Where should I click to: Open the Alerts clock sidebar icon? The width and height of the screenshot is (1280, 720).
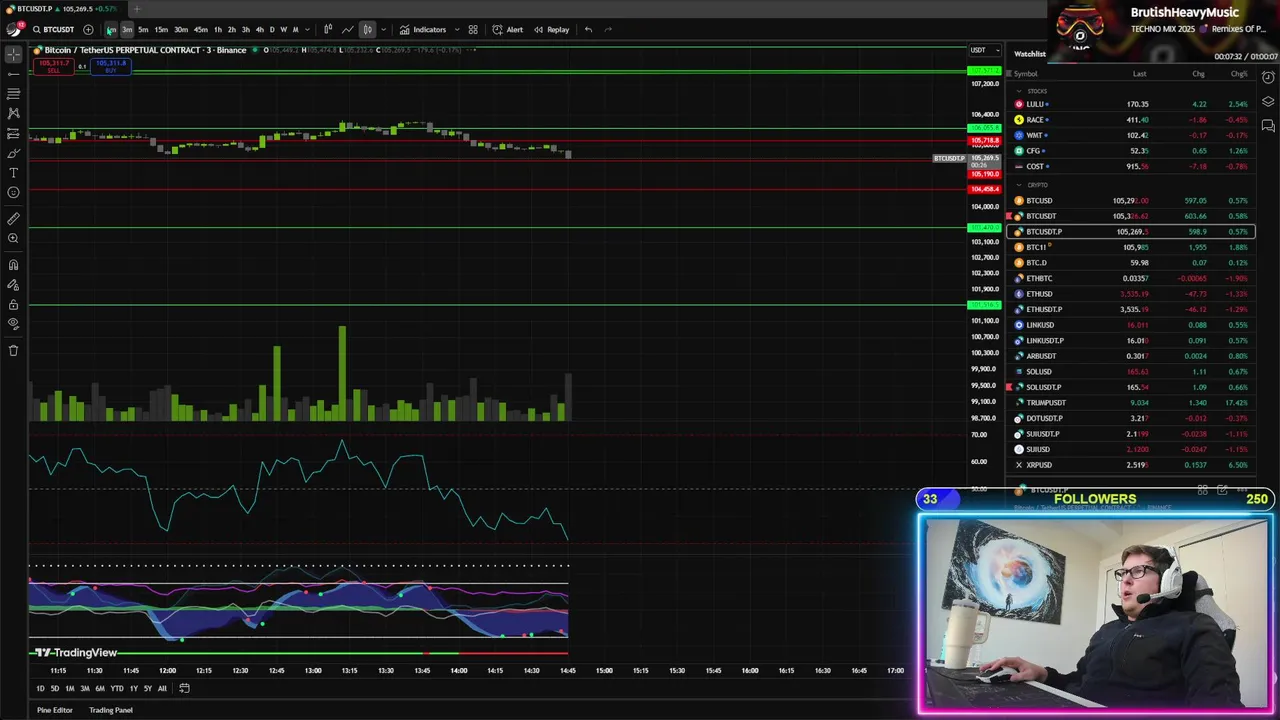tap(1268, 78)
